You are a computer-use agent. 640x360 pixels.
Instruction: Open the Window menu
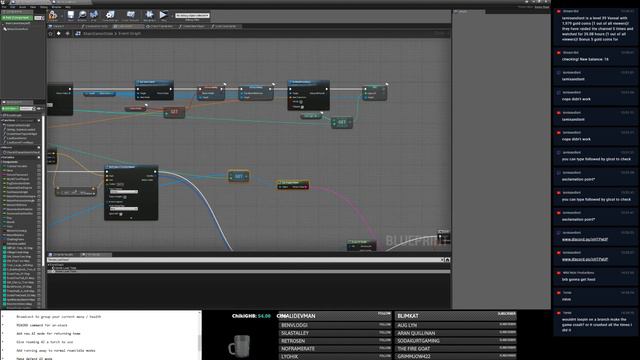coord(56,7)
